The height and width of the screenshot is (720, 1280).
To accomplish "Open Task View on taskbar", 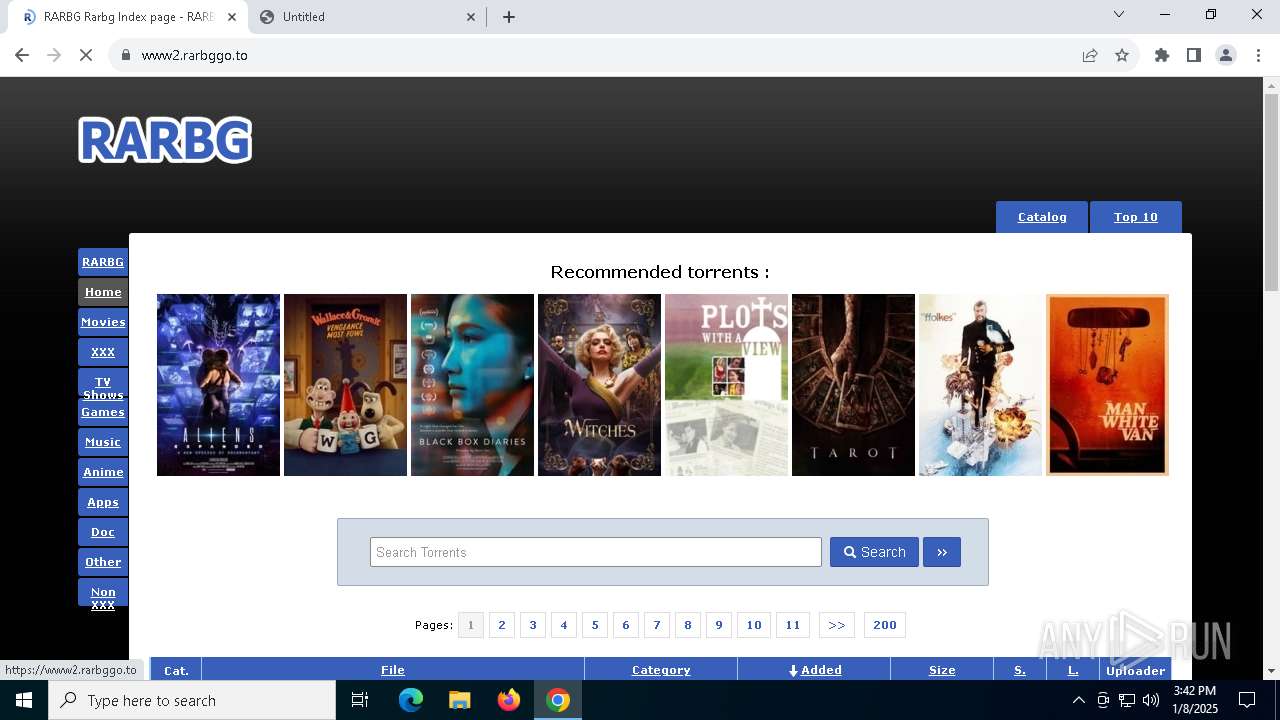I will click(x=360, y=700).
